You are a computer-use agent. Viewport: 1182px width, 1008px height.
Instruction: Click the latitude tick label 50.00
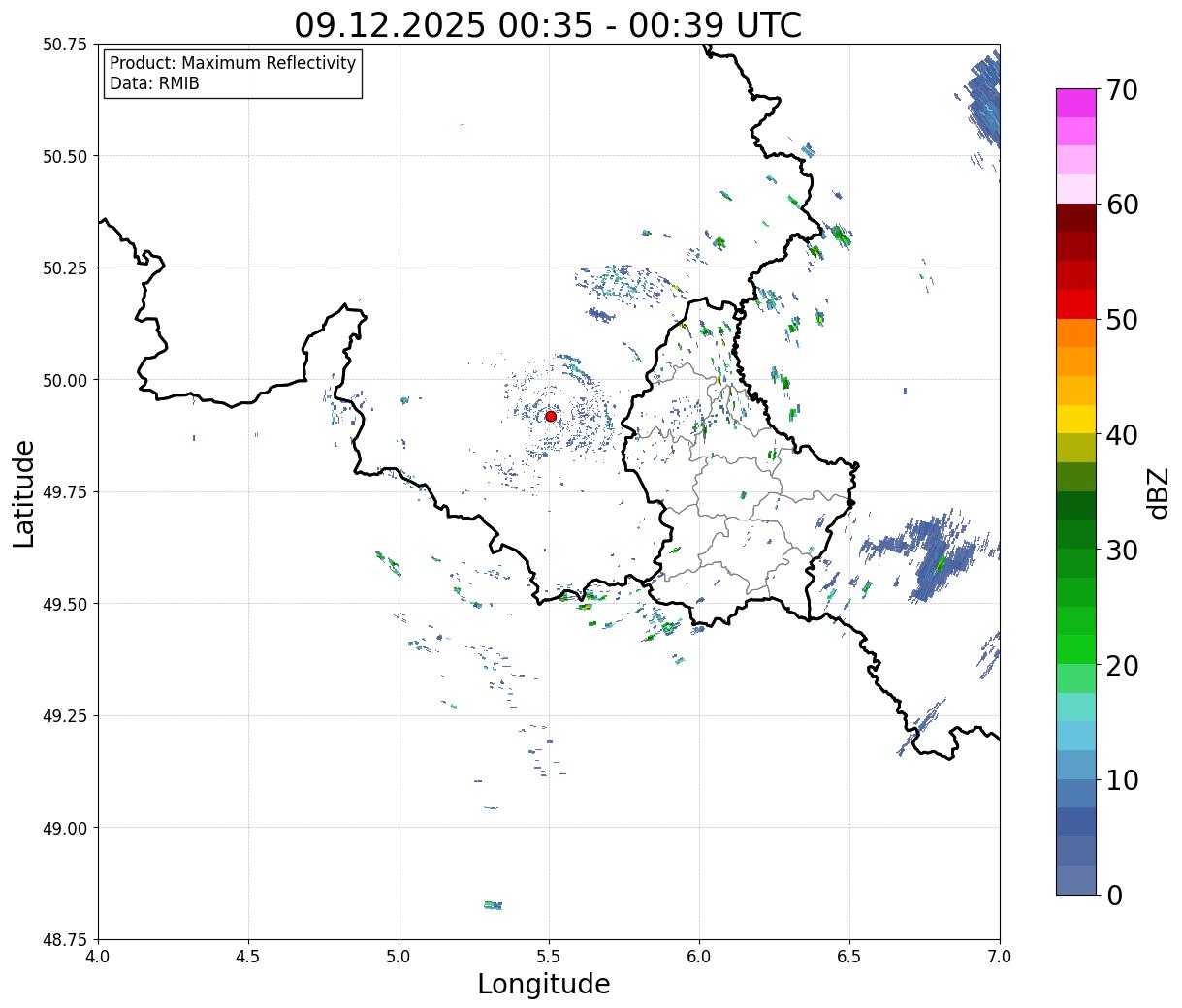coord(64,380)
